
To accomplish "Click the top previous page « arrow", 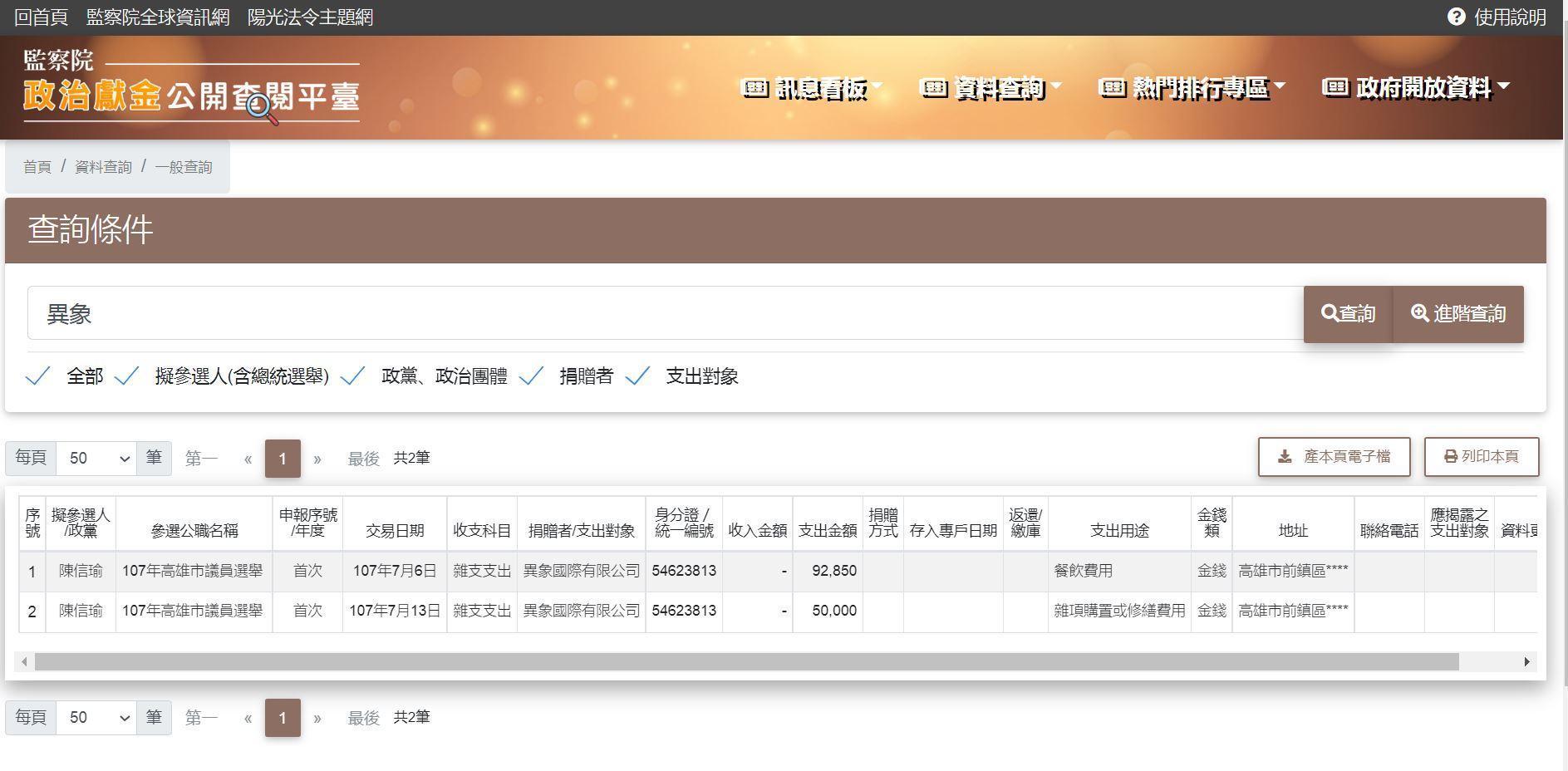I will click(x=248, y=459).
